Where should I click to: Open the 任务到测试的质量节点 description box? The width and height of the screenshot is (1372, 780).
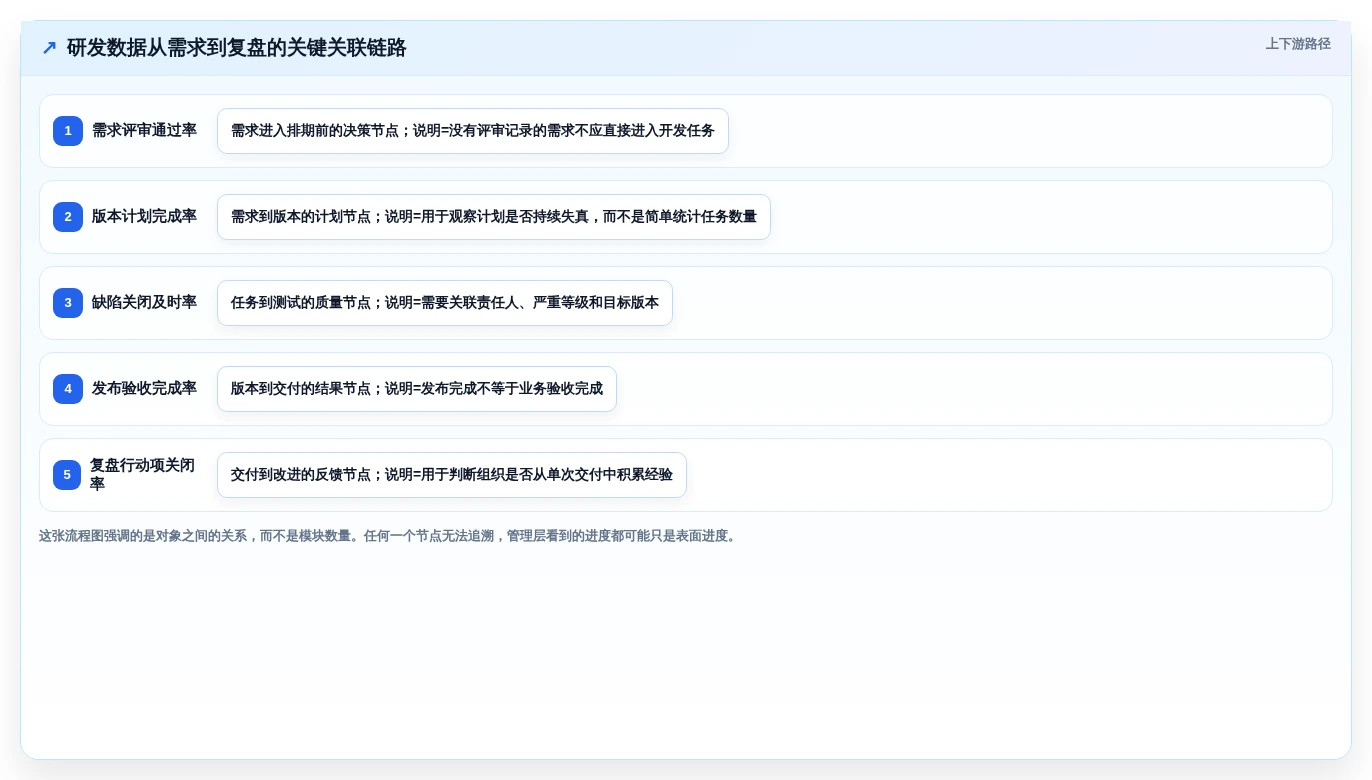(x=445, y=303)
